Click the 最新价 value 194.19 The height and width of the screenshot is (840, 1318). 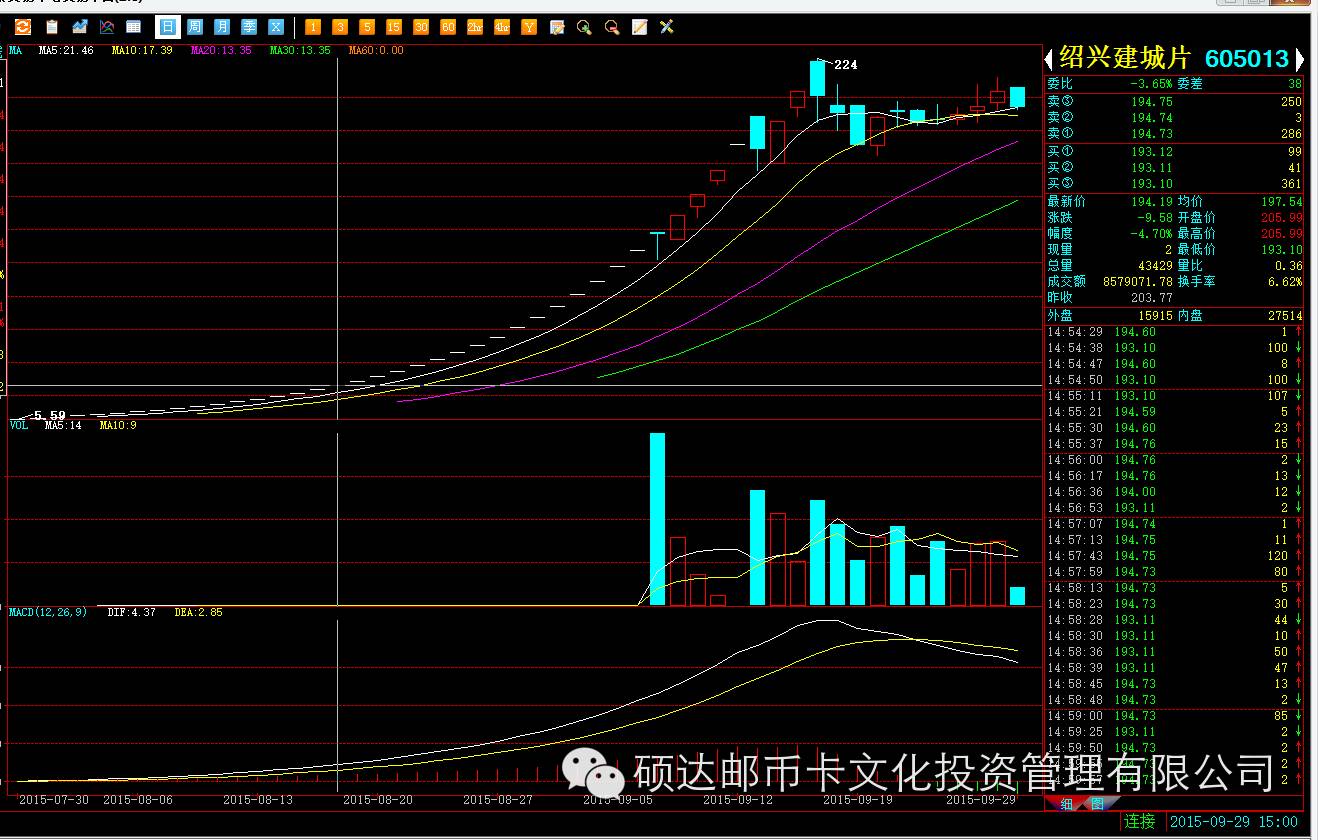click(1152, 201)
